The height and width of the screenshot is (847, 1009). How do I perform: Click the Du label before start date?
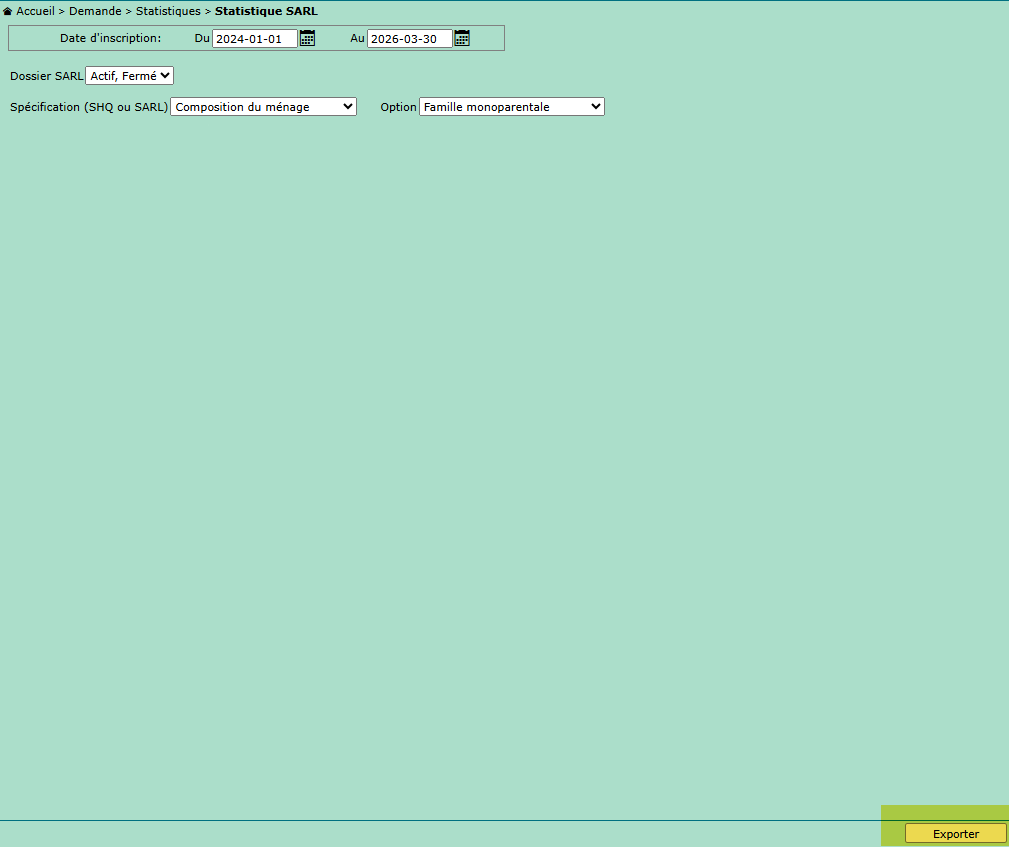(202, 38)
